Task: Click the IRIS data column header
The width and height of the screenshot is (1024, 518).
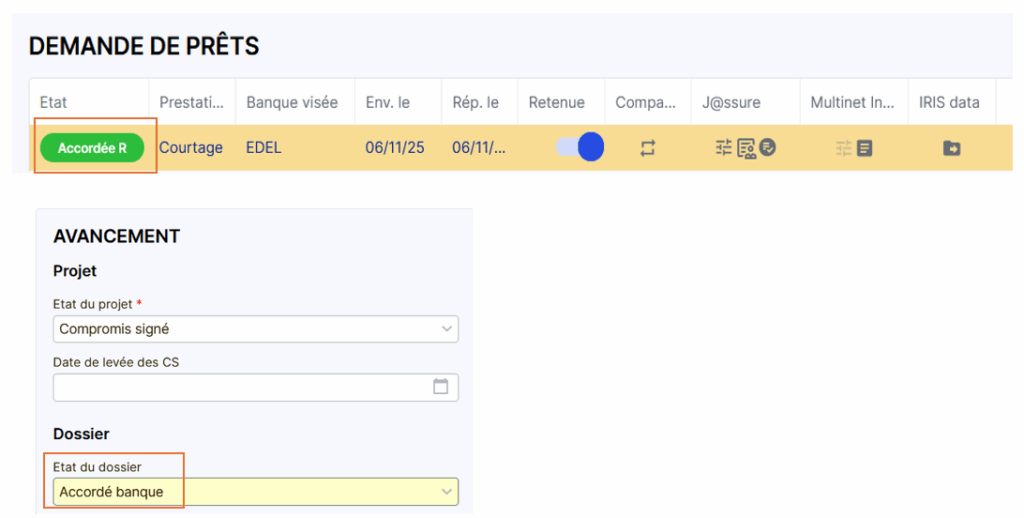Action: pyautogui.click(x=949, y=102)
